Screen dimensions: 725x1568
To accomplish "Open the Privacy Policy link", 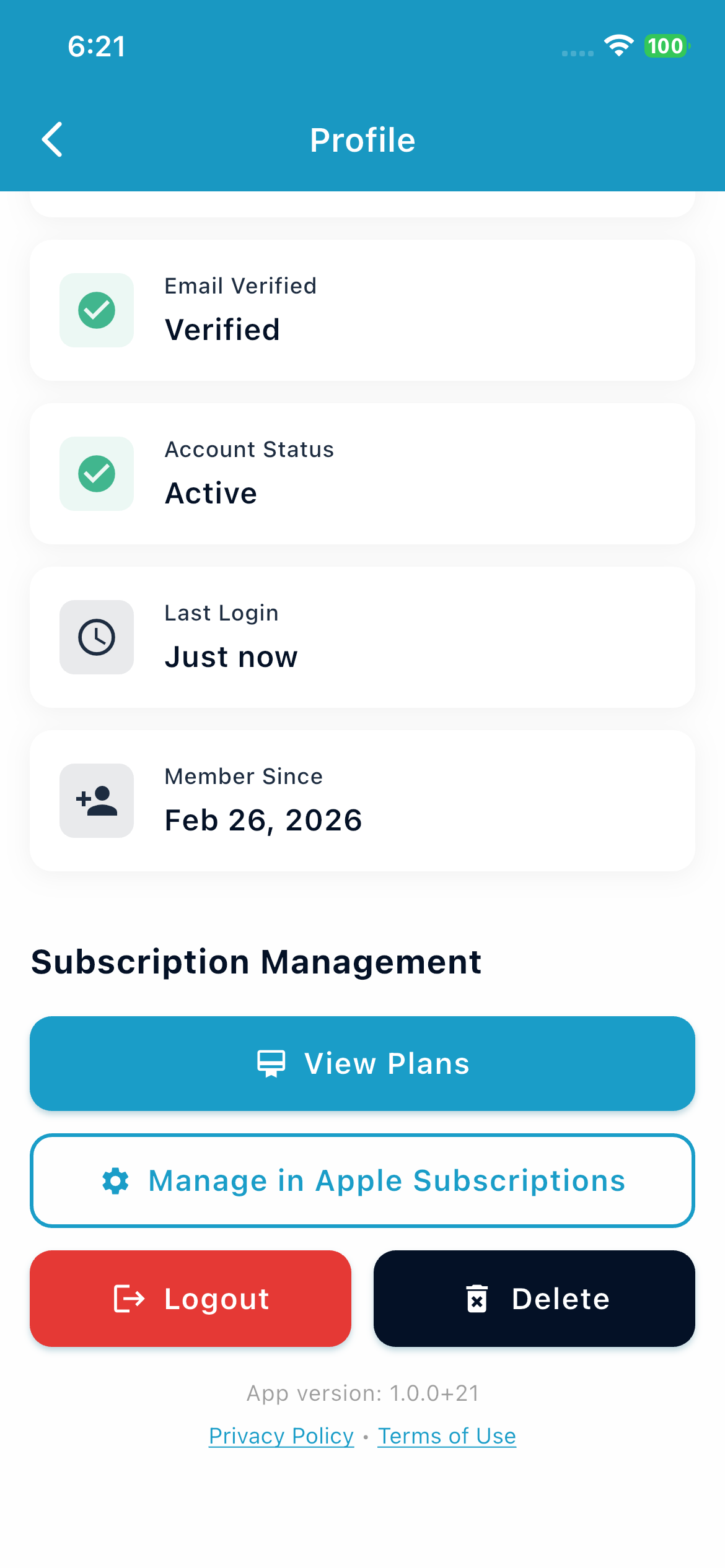I will 281,1436.
